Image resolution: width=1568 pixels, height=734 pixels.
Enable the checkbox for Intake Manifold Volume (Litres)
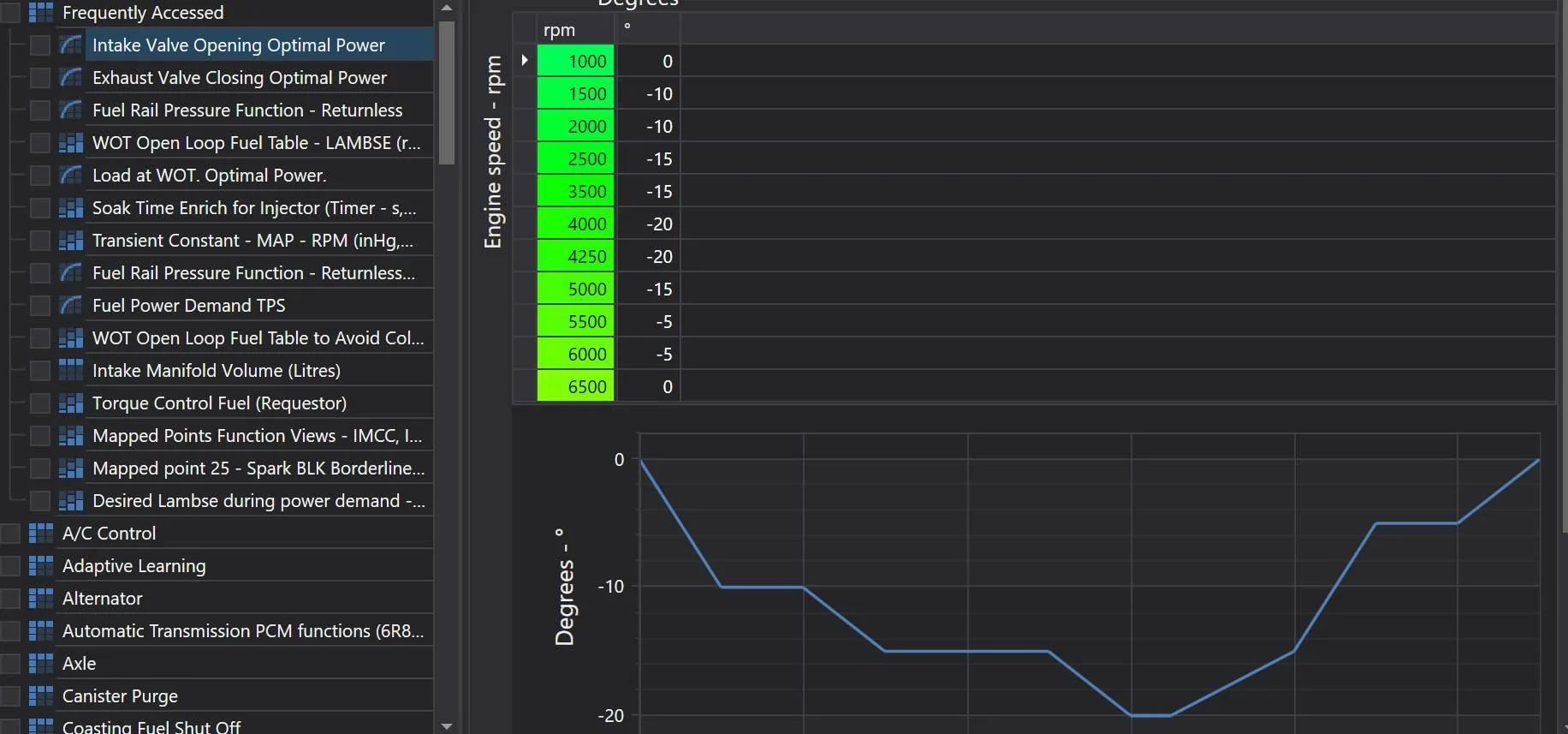click(x=40, y=370)
